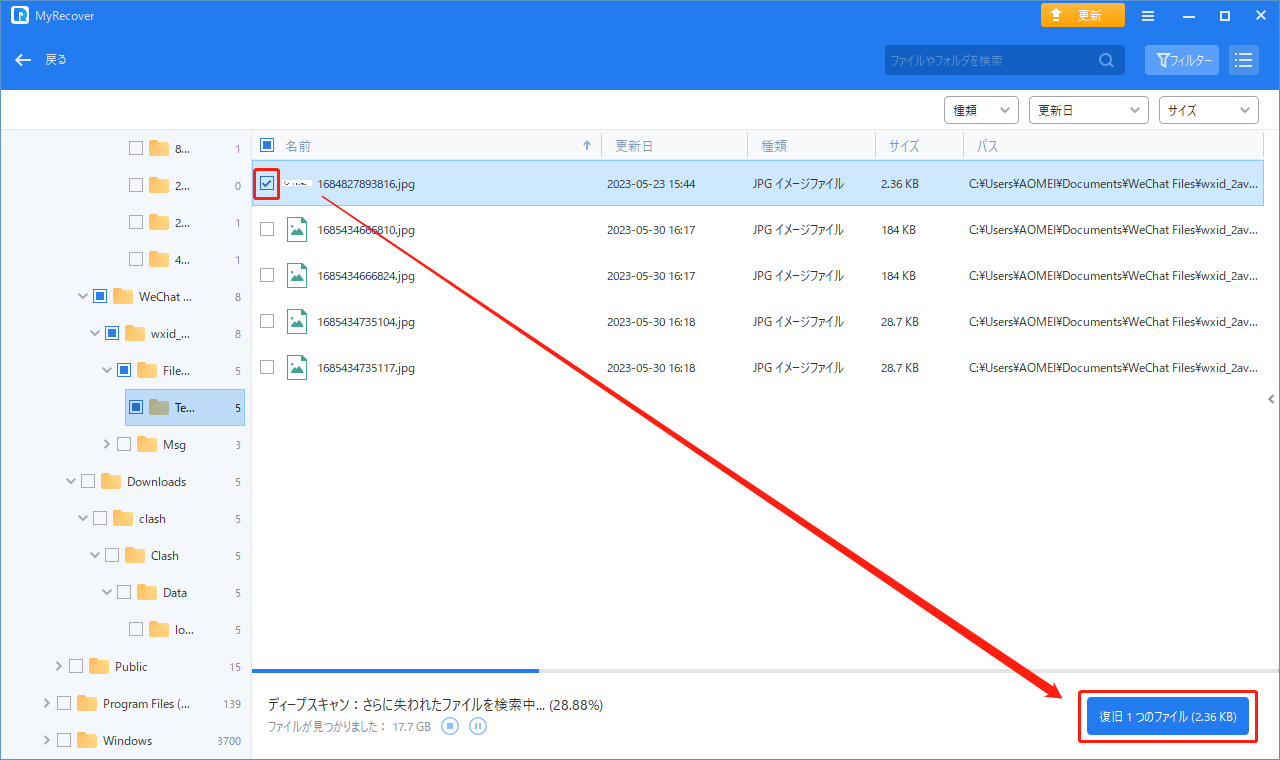Expand the Msg folder tree node

(x=107, y=444)
